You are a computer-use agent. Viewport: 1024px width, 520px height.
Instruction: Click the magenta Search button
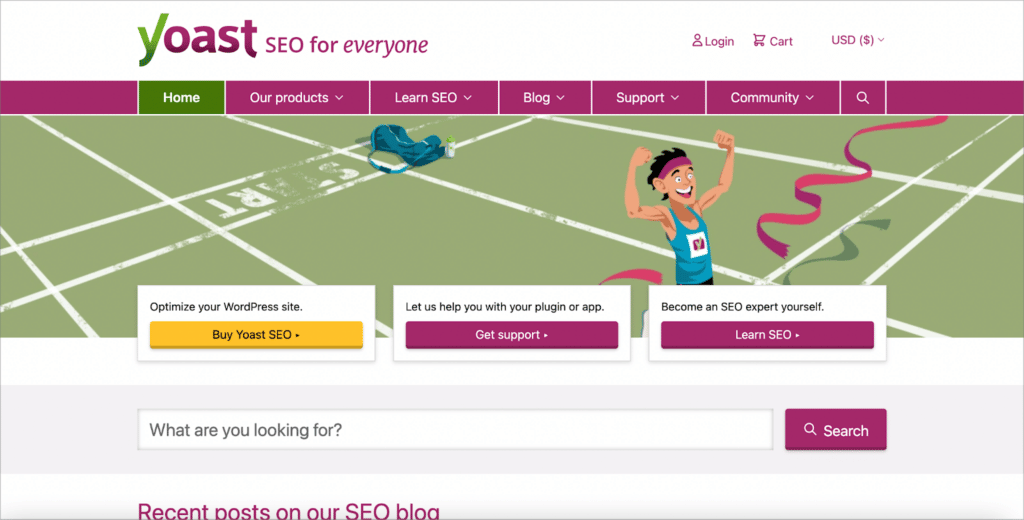(835, 430)
